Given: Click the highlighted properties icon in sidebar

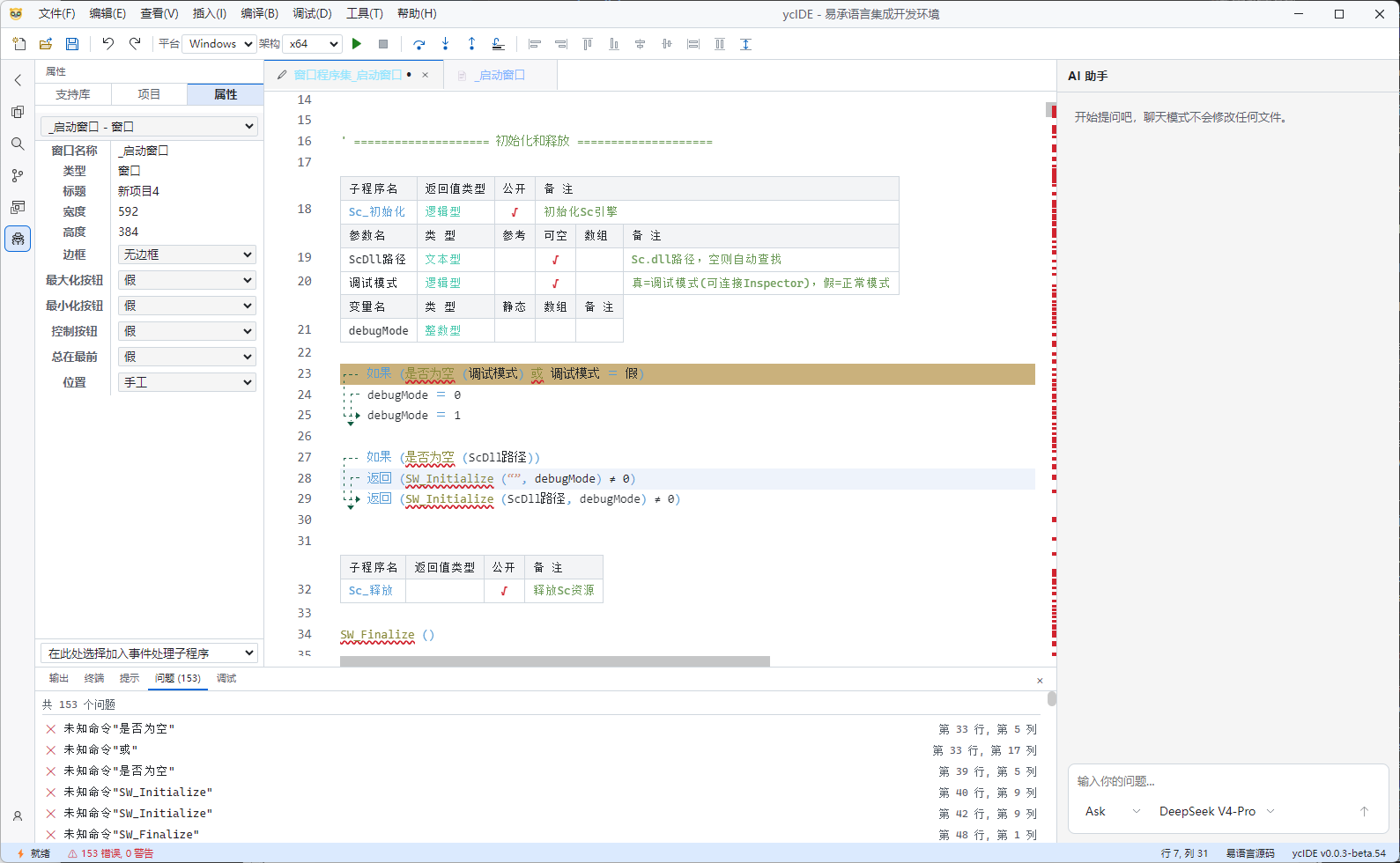Looking at the screenshot, I should pyautogui.click(x=18, y=239).
